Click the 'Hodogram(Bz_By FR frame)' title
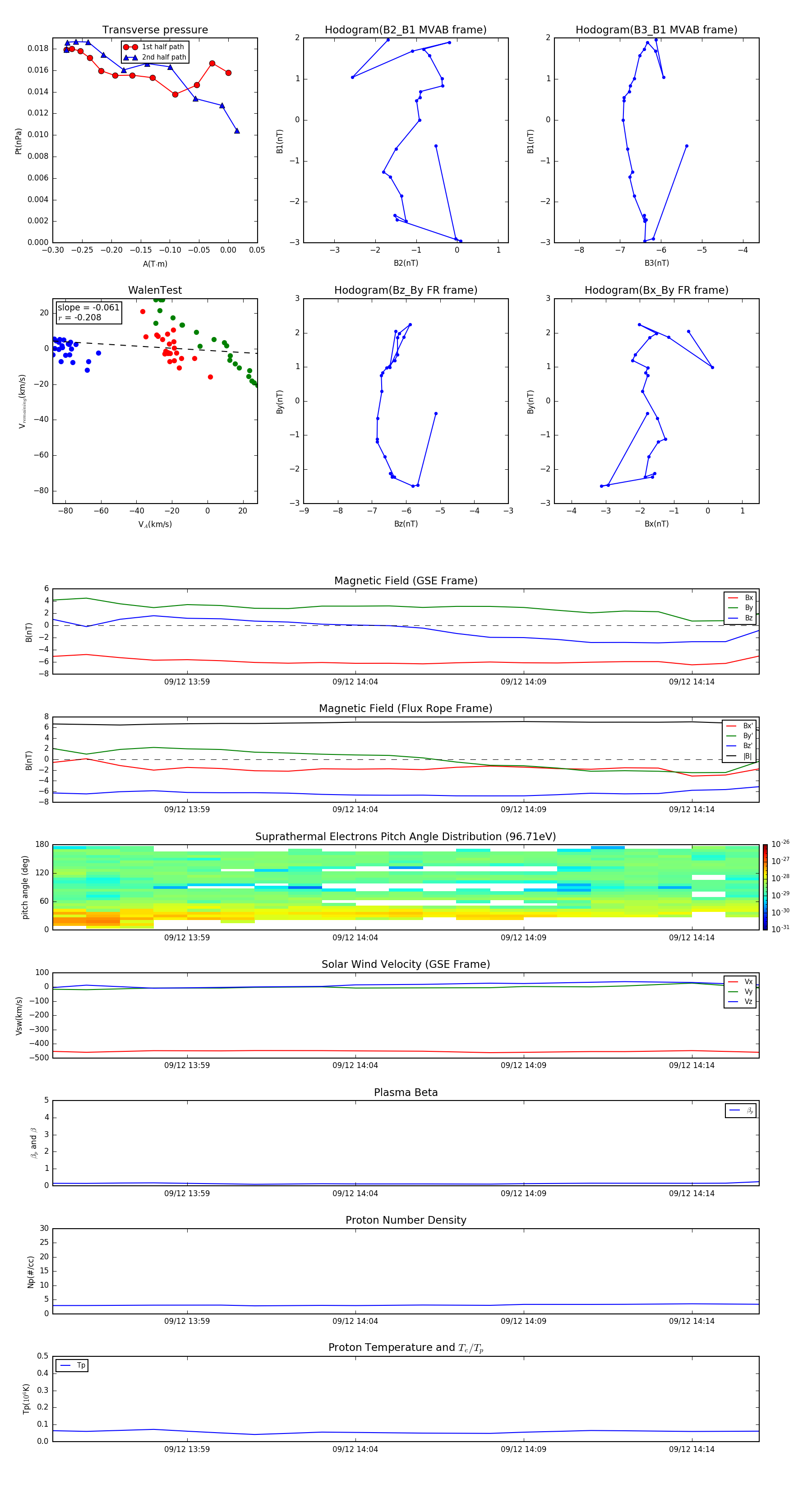This screenshot has width=812, height=1489. [x=406, y=290]
